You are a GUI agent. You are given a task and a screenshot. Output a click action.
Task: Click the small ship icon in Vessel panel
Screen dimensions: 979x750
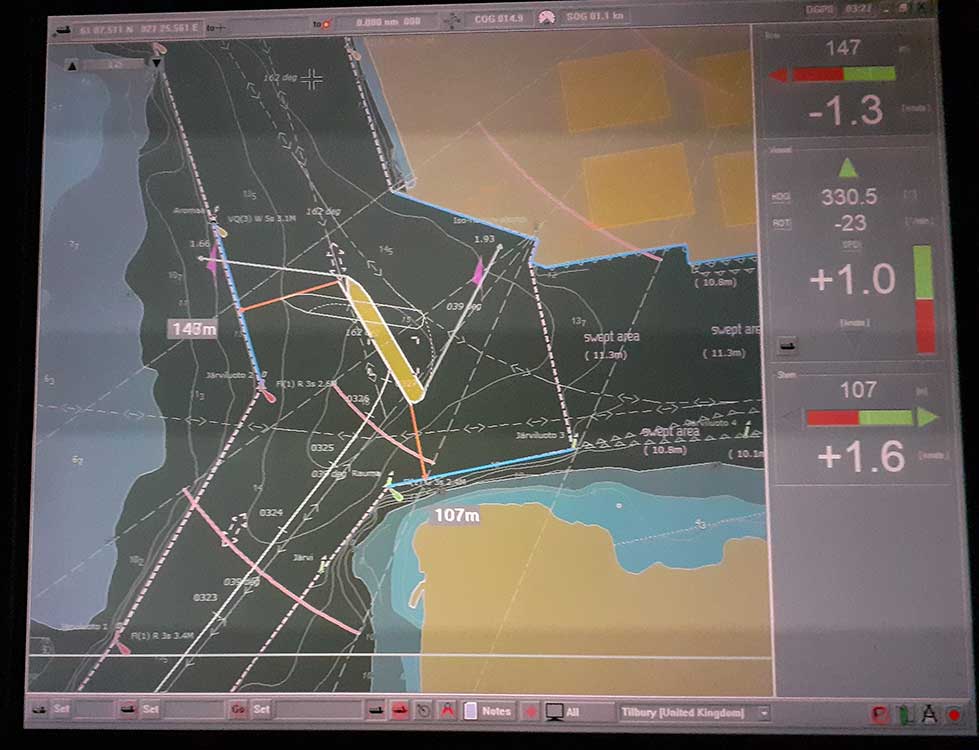click(789, 346)
